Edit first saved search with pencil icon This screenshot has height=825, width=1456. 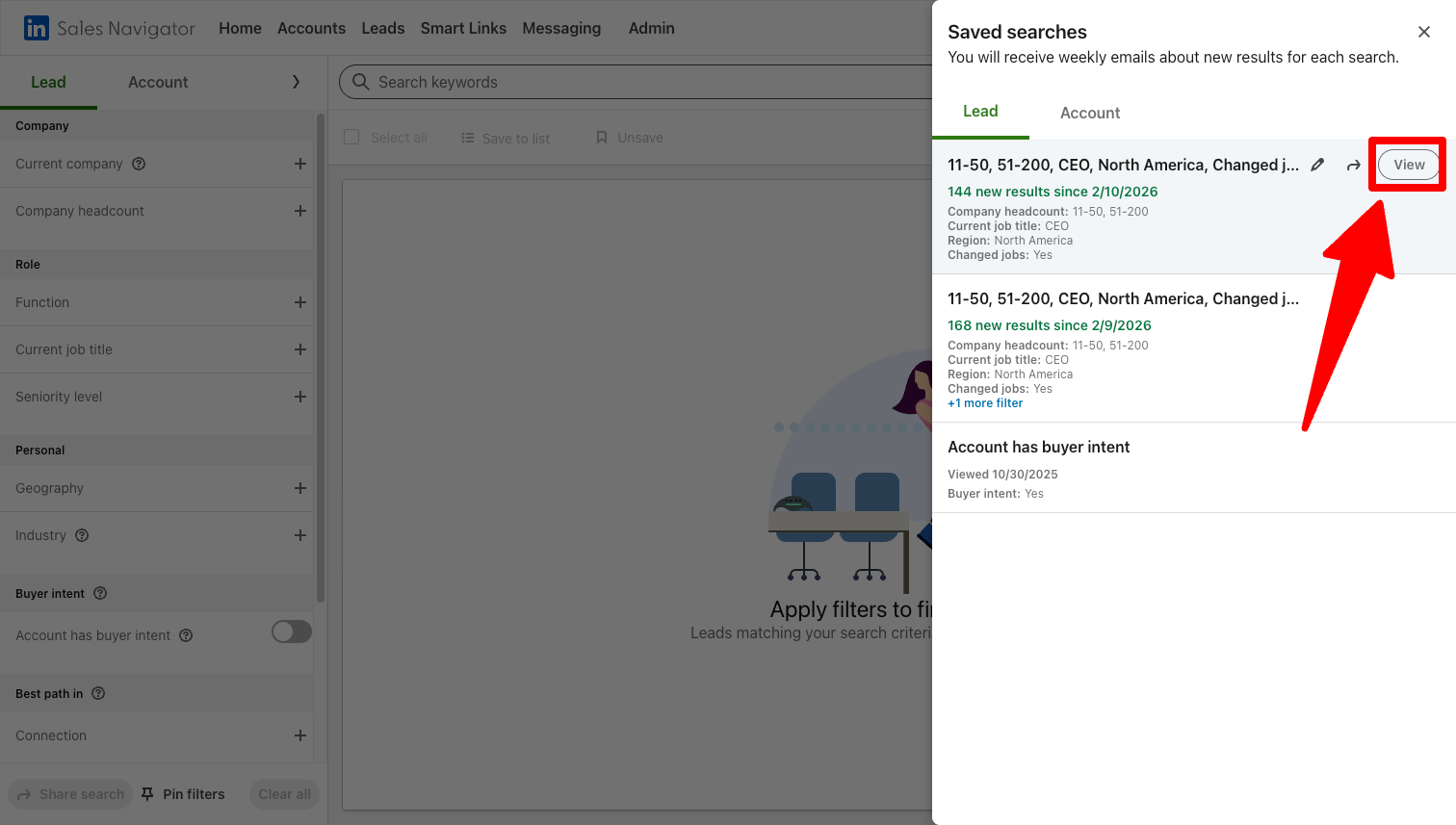[x=1317, y=165]
